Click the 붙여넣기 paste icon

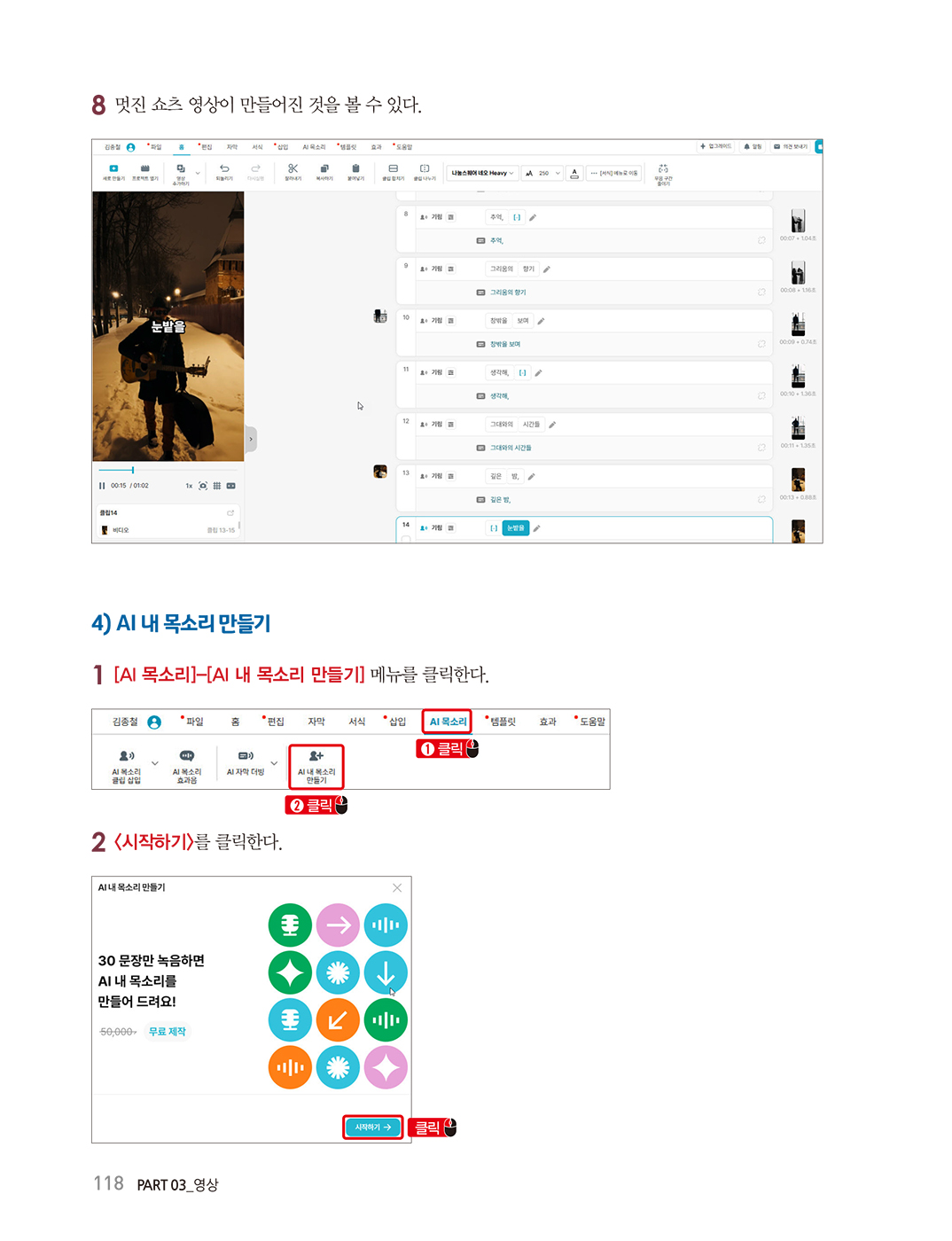tap(355, 168)
